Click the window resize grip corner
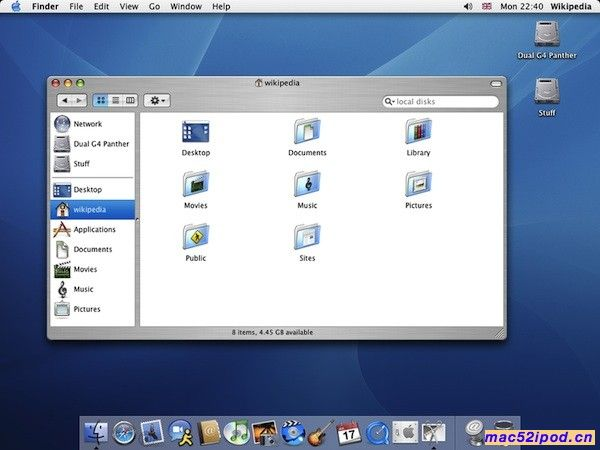Viewport: 600px width, 450px height. click(500, 333)
